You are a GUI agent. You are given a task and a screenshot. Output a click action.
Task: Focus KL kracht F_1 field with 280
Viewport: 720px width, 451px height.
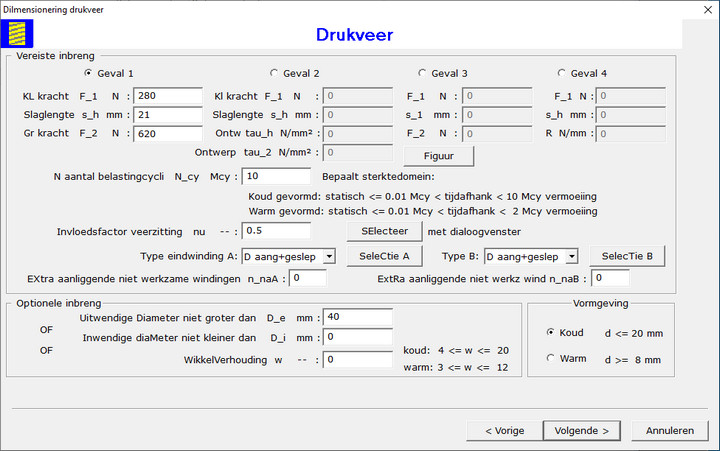[x=168, y=96]
